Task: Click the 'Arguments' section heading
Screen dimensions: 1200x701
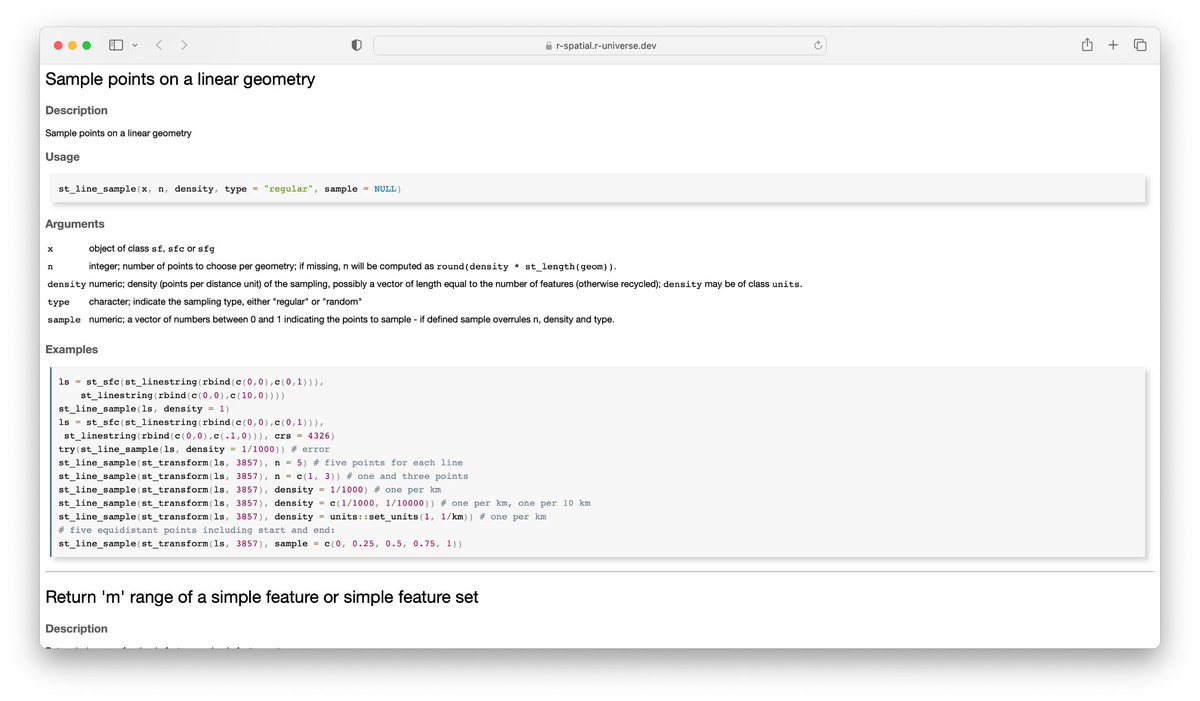Action: [x=74, y=224]
